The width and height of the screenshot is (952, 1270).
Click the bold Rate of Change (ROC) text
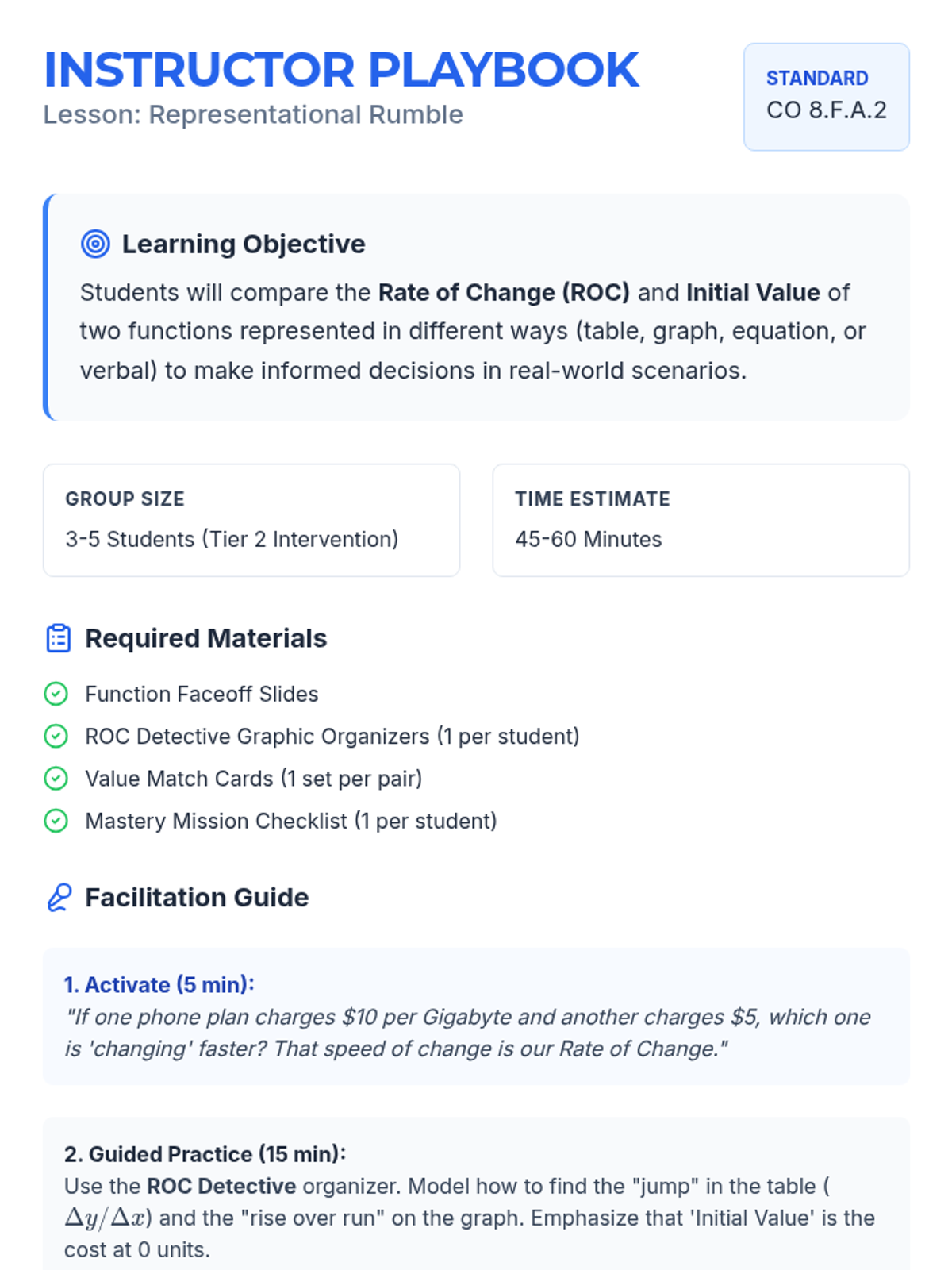click(x=504, y=292)
